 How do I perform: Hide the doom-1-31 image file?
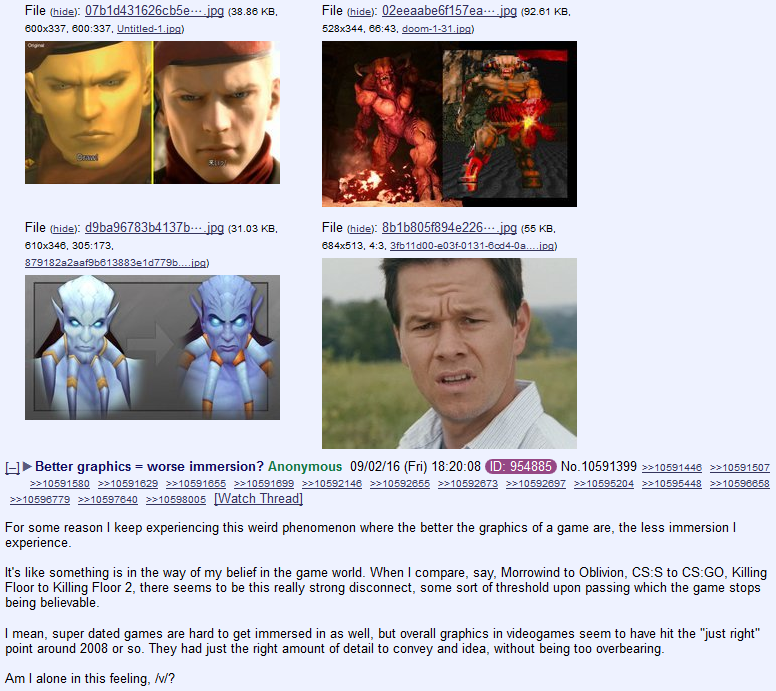pyautogui.click(x=361, y=12)
